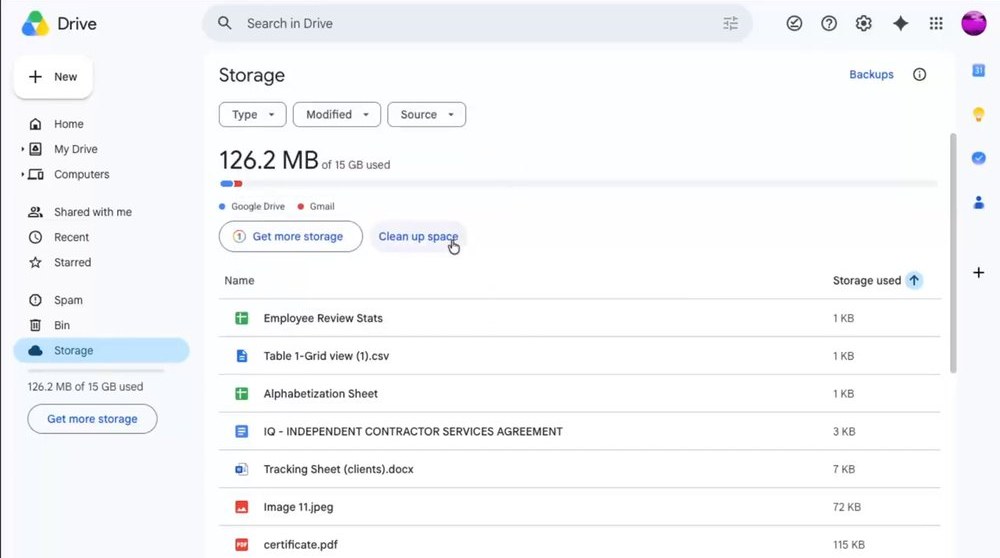Open the Google apps grid
The height and width of the screenshot is (558, 1000).
[936, 24]
